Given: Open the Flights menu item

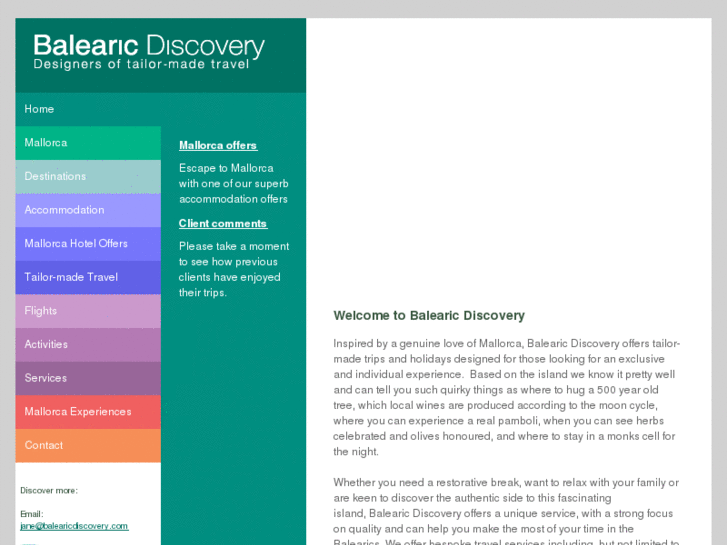Looking at the screenshot, I should pyautogui.click(x=88, y=311).
